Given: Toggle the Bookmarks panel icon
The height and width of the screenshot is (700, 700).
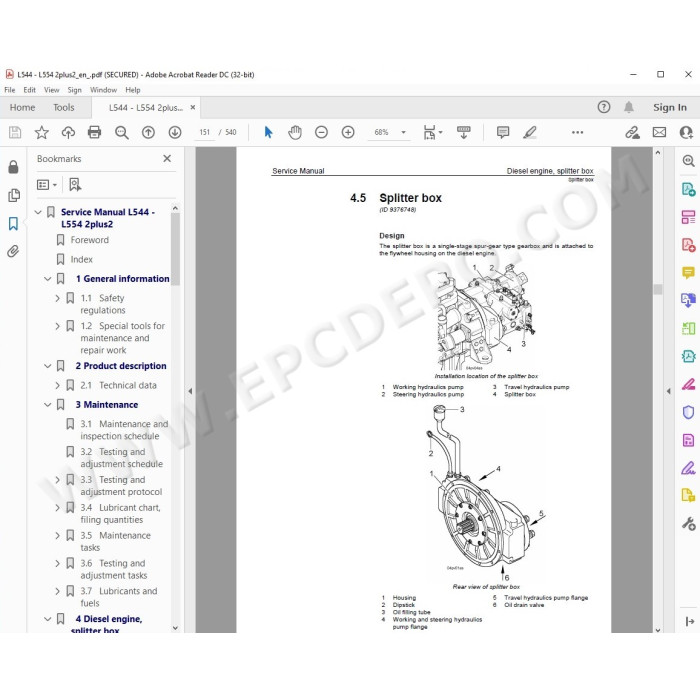Looking at the screenshot, I should 13,224.
